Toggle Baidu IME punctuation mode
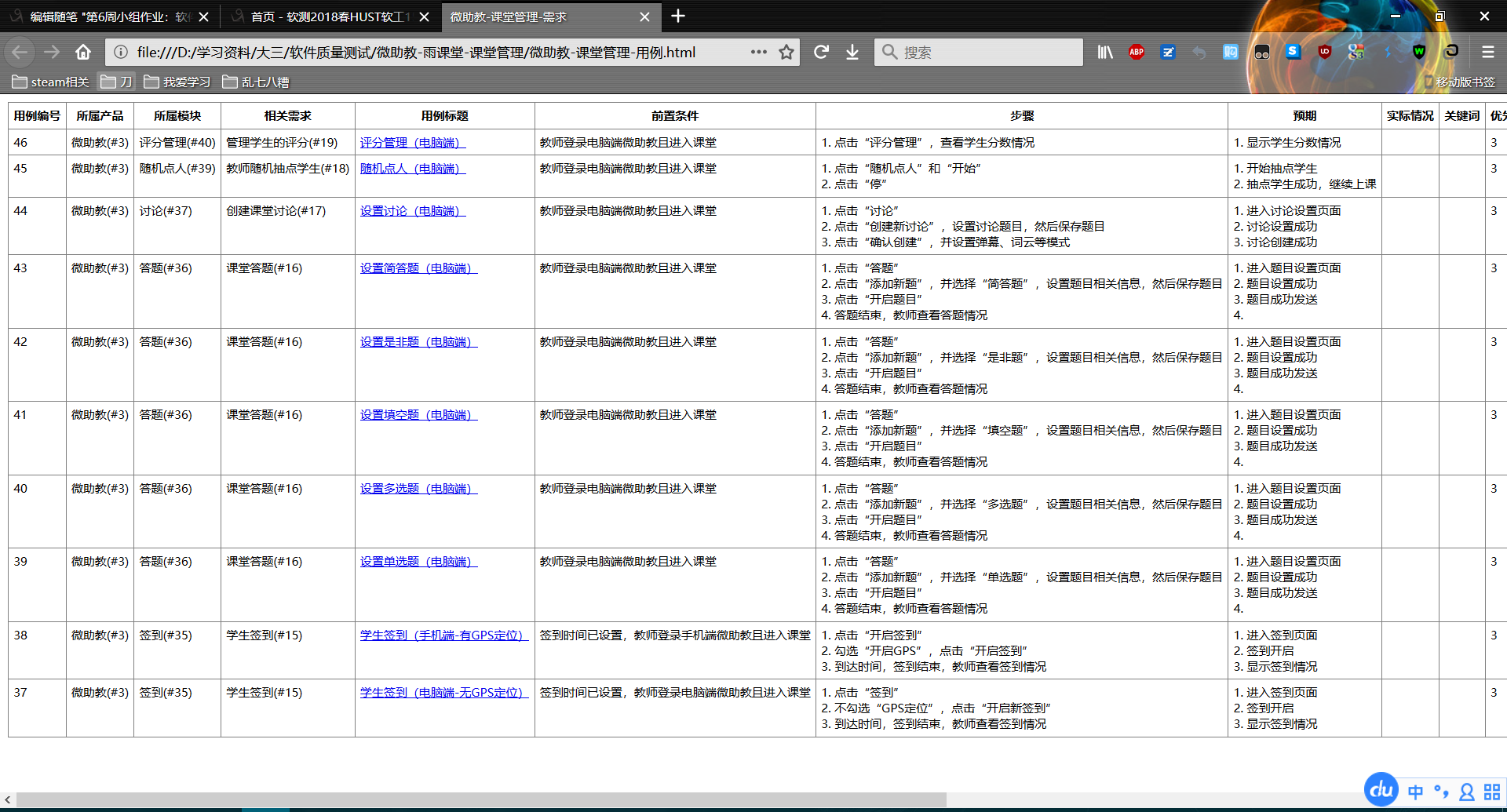 (1441, 792)
